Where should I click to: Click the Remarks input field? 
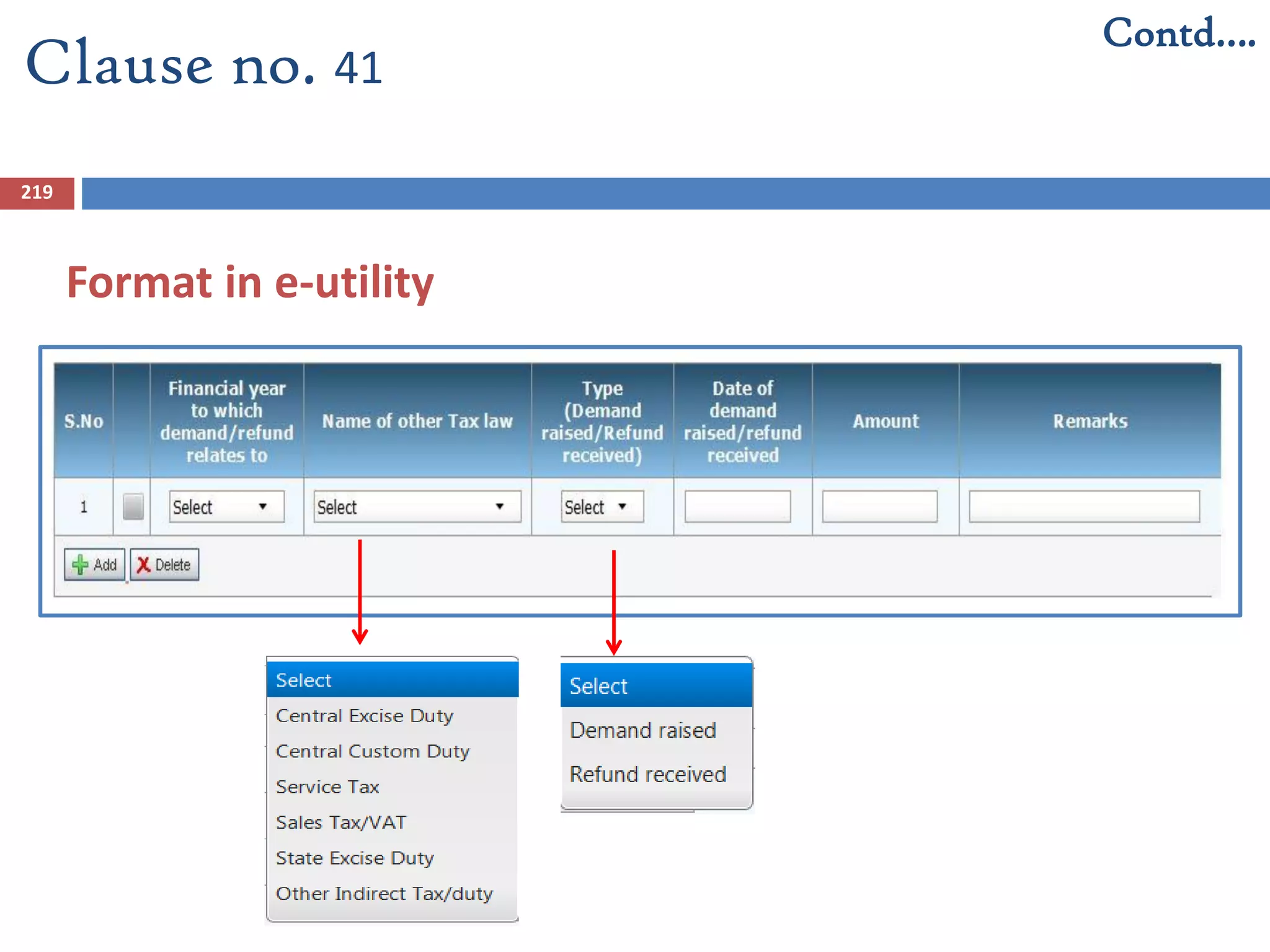[x=1084, y=506]
